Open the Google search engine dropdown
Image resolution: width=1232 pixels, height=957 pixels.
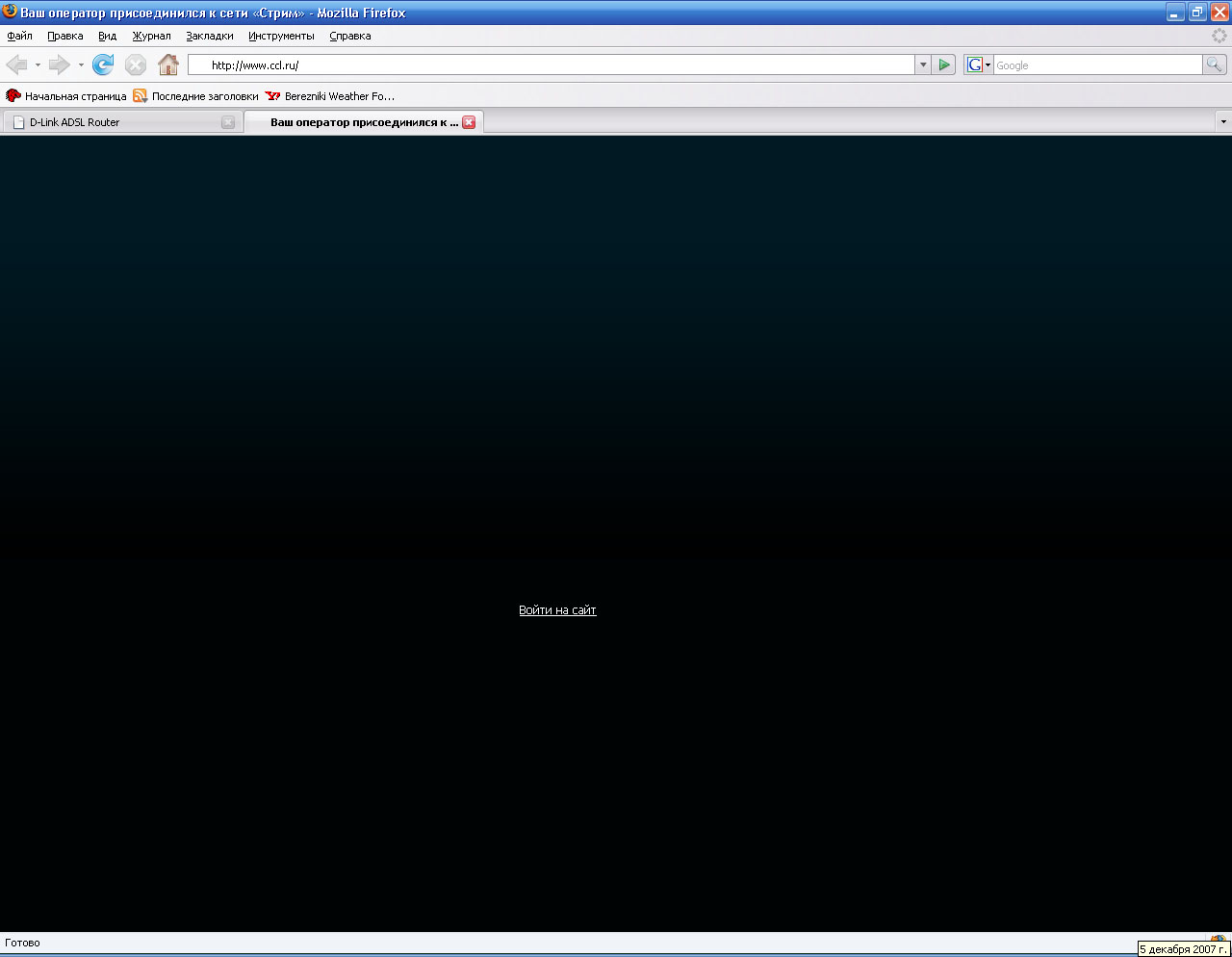pyautogui.click(x=979, y=65)
